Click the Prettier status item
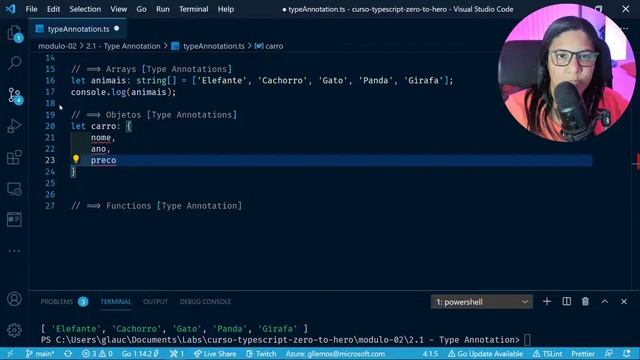Screen dimensions: 640x360 582,354
